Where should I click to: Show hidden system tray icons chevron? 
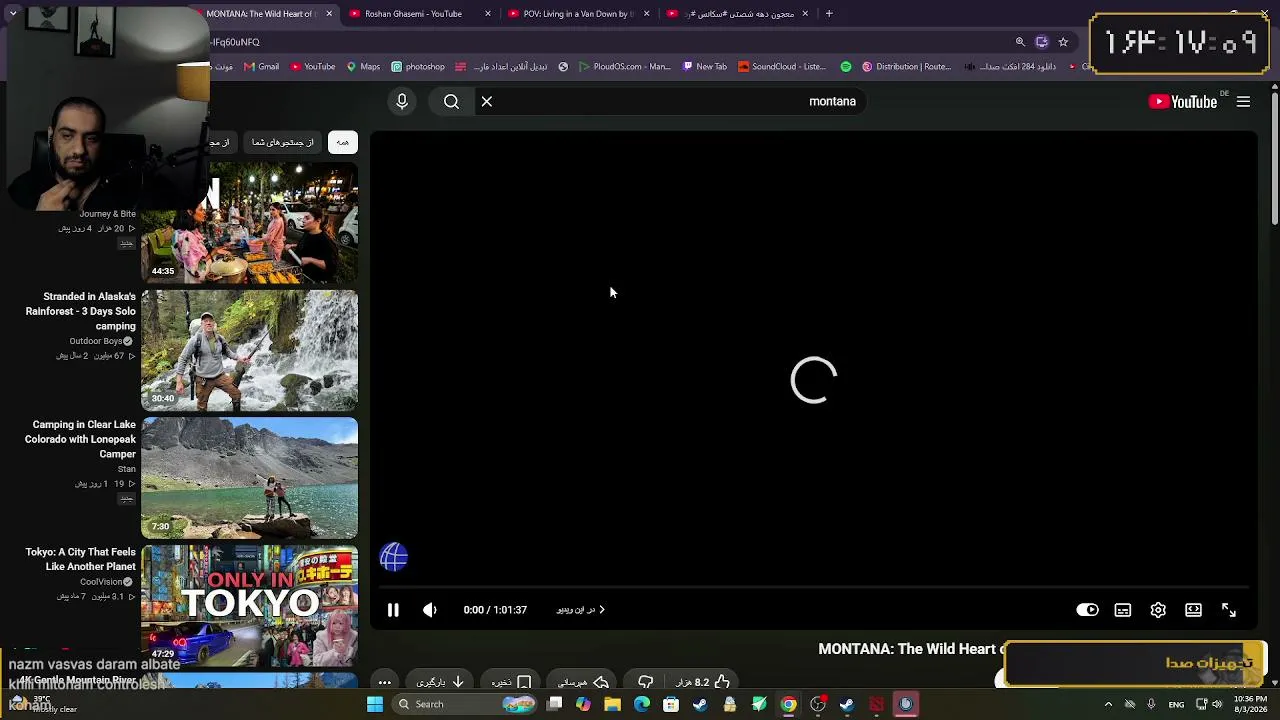point(1108,705)
